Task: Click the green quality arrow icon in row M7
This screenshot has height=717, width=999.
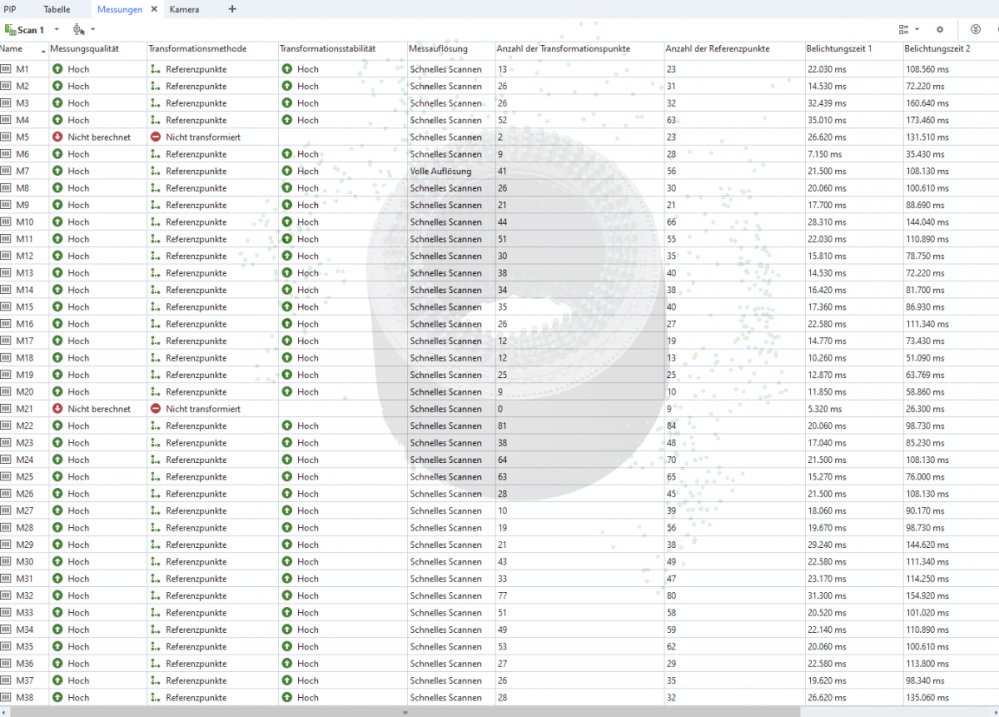Action: (x=58, y=171)
